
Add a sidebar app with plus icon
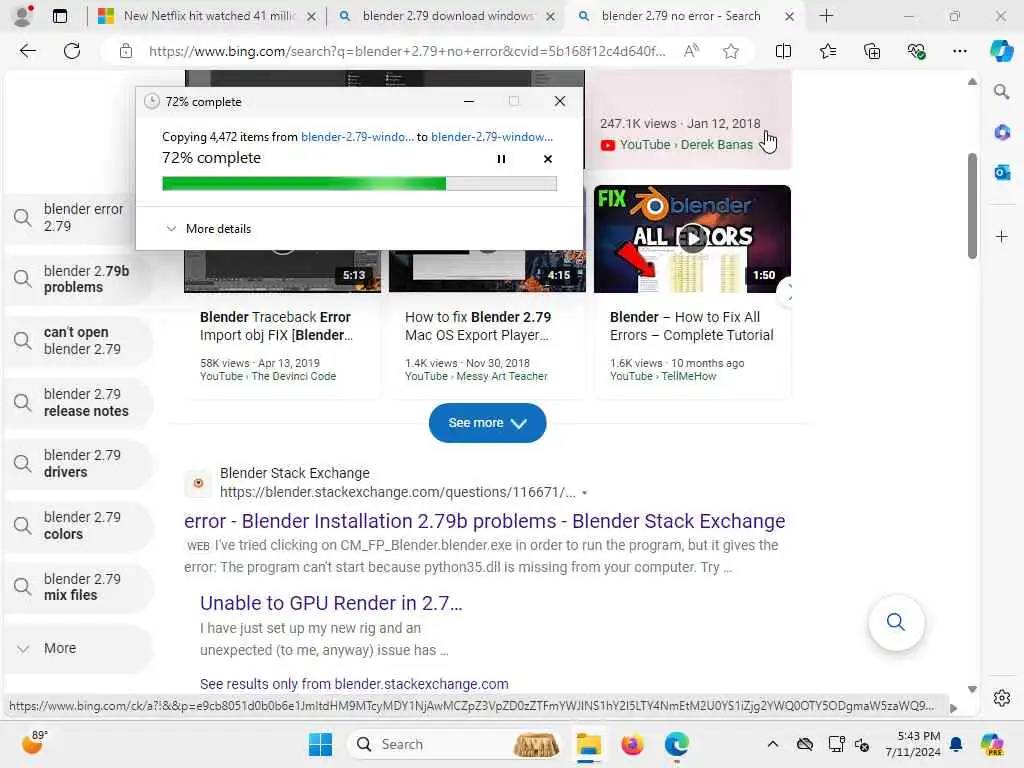click(x=1002, y=236)
